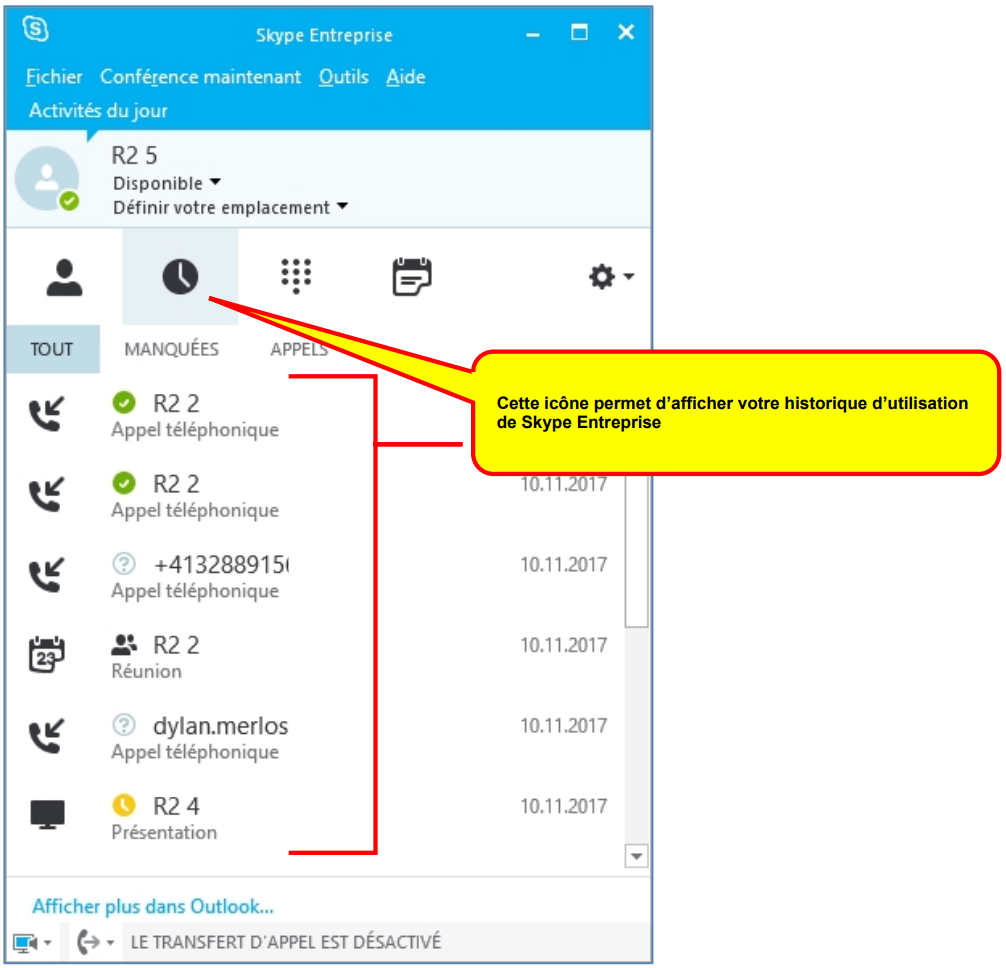The image size is (1006, 968).
Task: Click unknown presence icon beside +413288915
Action: [x=124, y=564]
